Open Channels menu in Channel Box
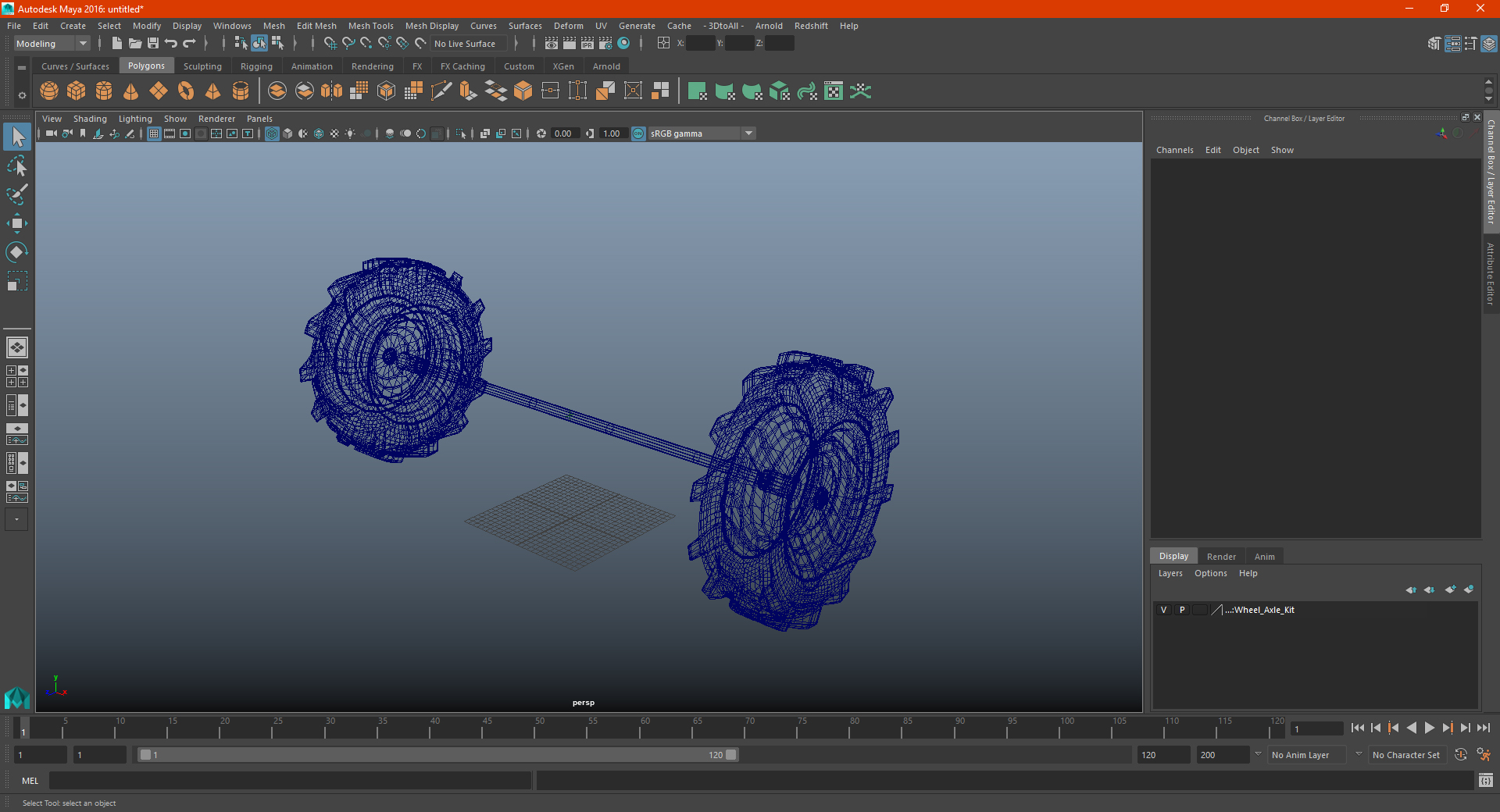Screen dimensions: 1500x812 click(1175, 150)
